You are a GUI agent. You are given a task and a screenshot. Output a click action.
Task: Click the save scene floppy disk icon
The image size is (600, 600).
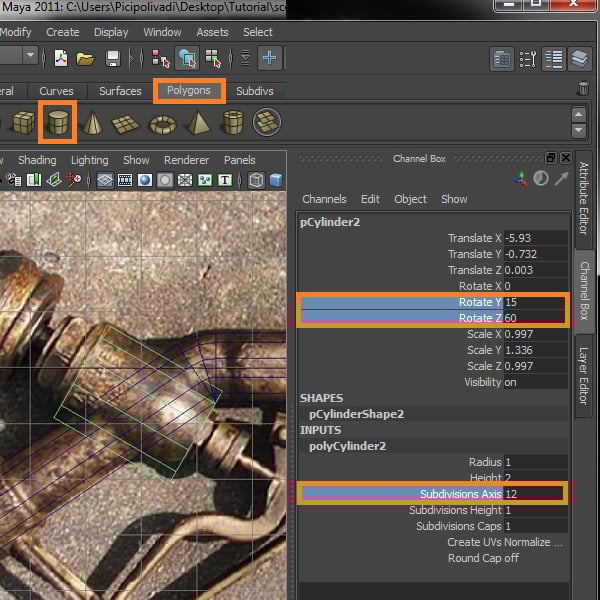(113, 58)
